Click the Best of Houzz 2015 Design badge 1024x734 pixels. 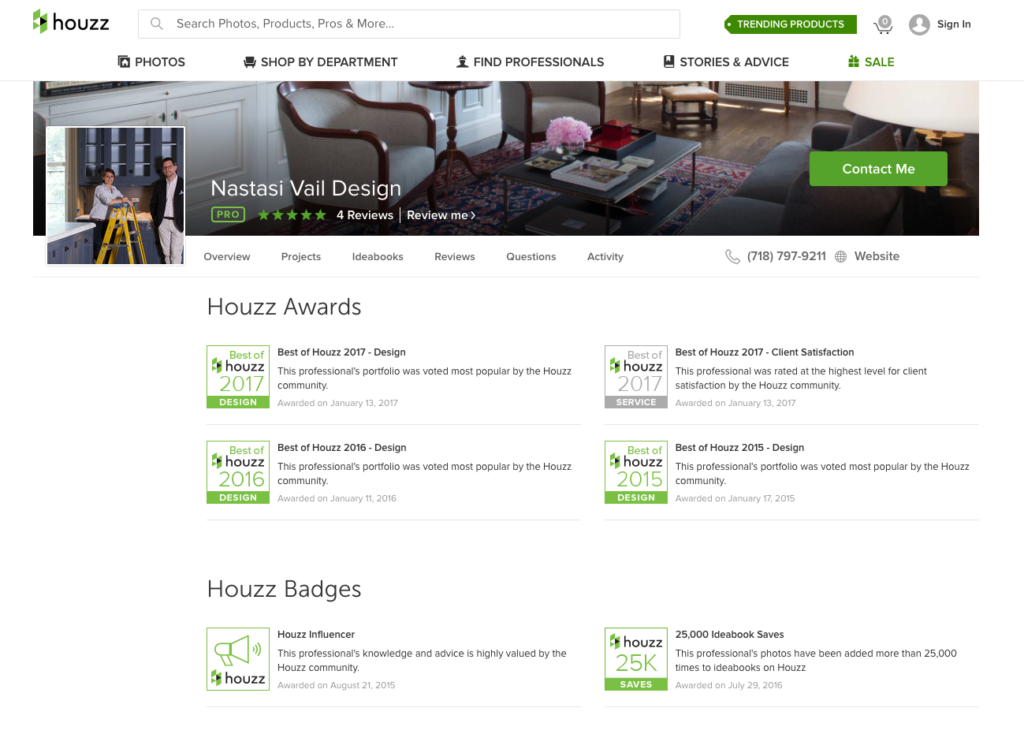(x=636, y=472)
